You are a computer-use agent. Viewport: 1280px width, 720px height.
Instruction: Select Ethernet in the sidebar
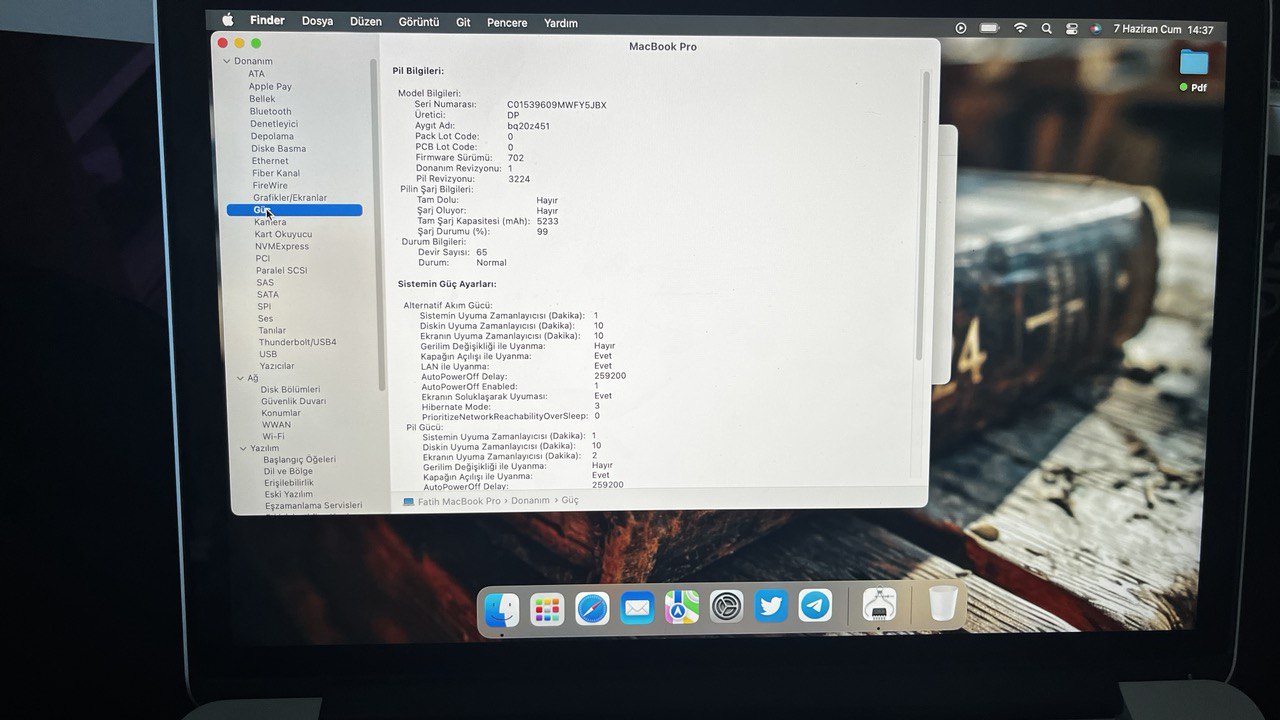(x=270, y=161)
